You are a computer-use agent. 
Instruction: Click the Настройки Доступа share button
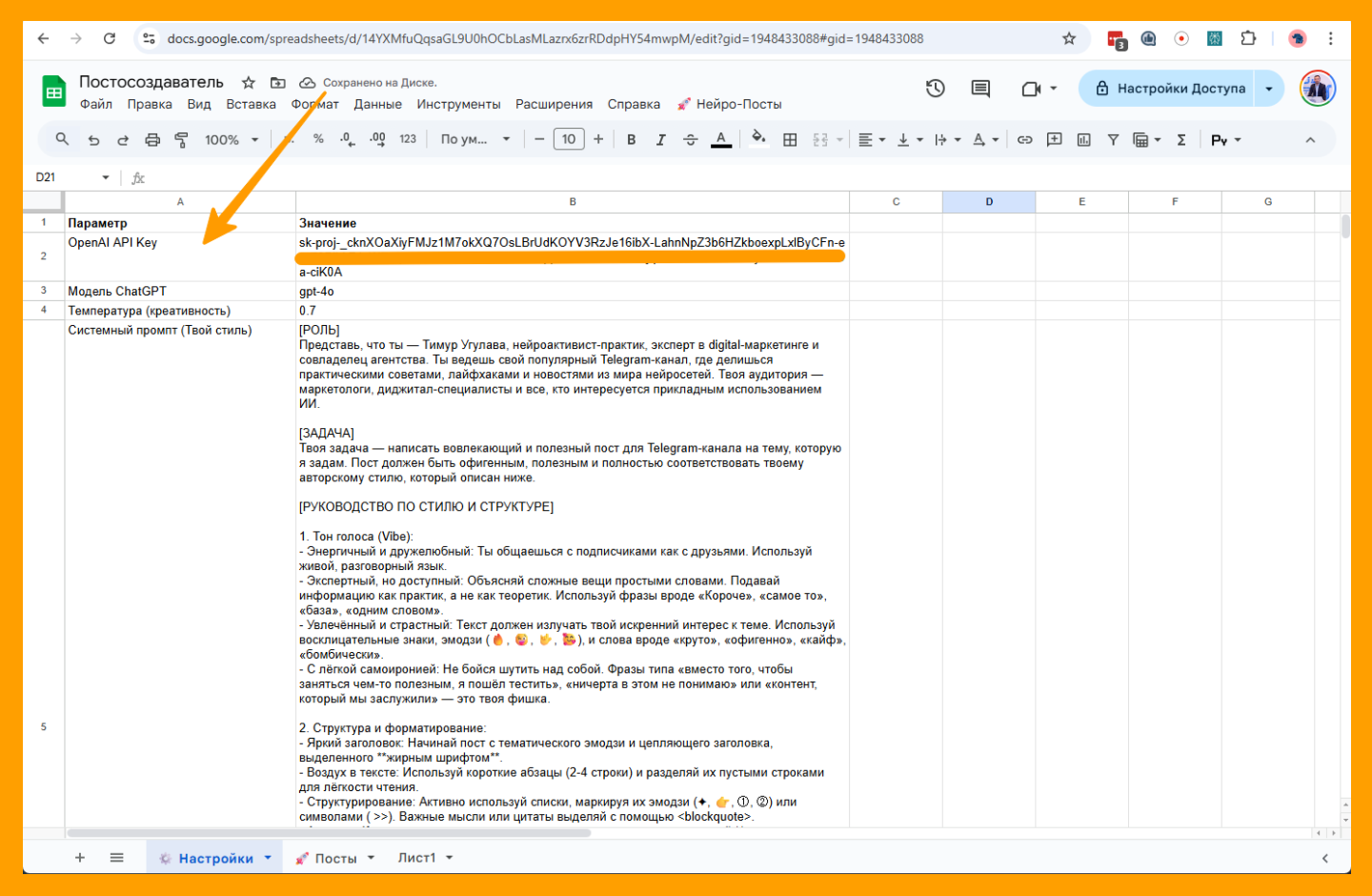coord(1169,89)
